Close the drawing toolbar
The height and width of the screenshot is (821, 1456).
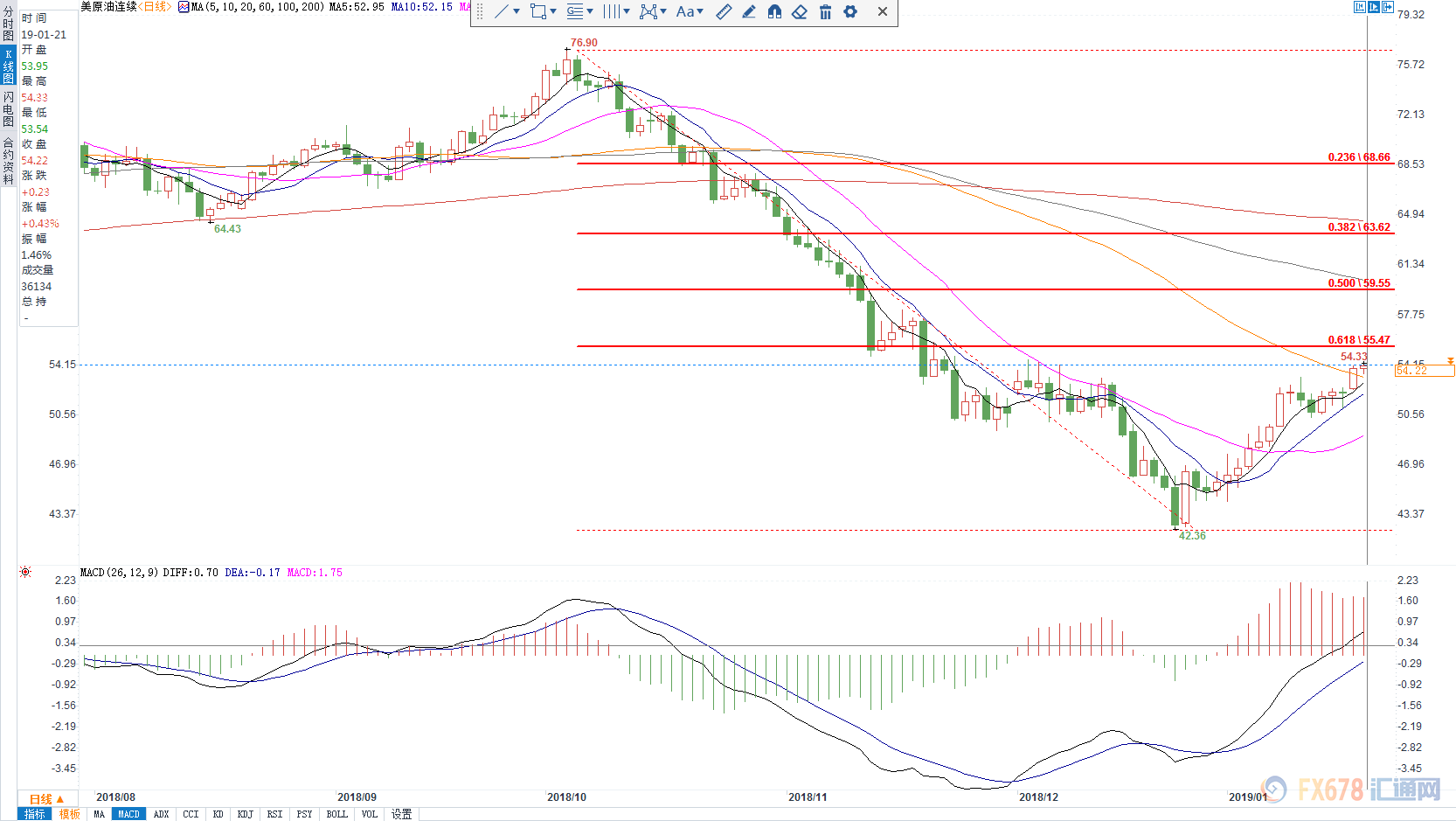883,11
